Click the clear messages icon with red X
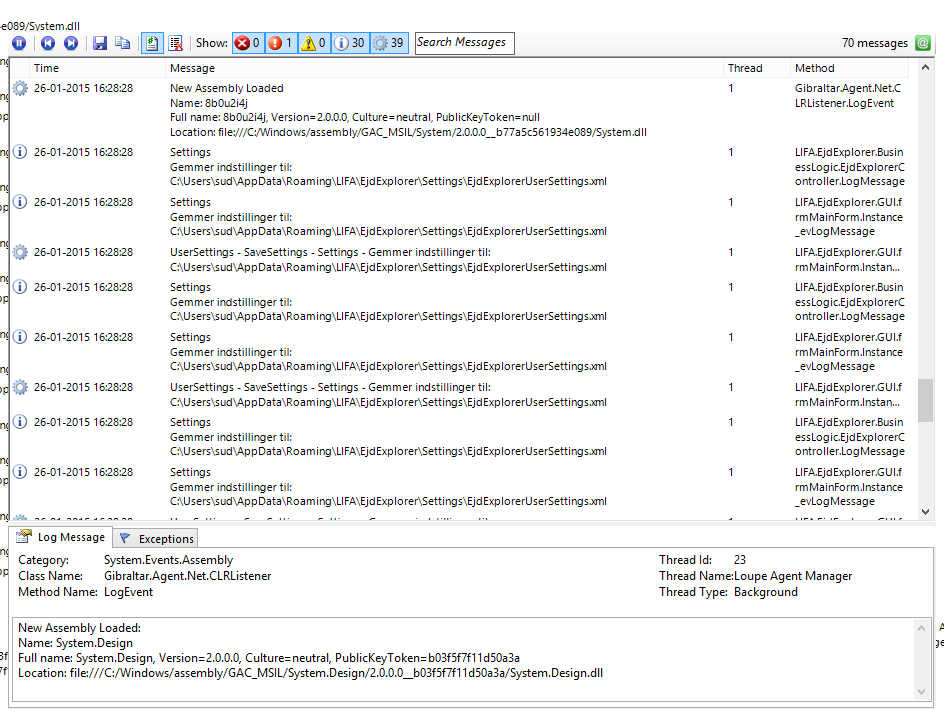 pos(176,43)
